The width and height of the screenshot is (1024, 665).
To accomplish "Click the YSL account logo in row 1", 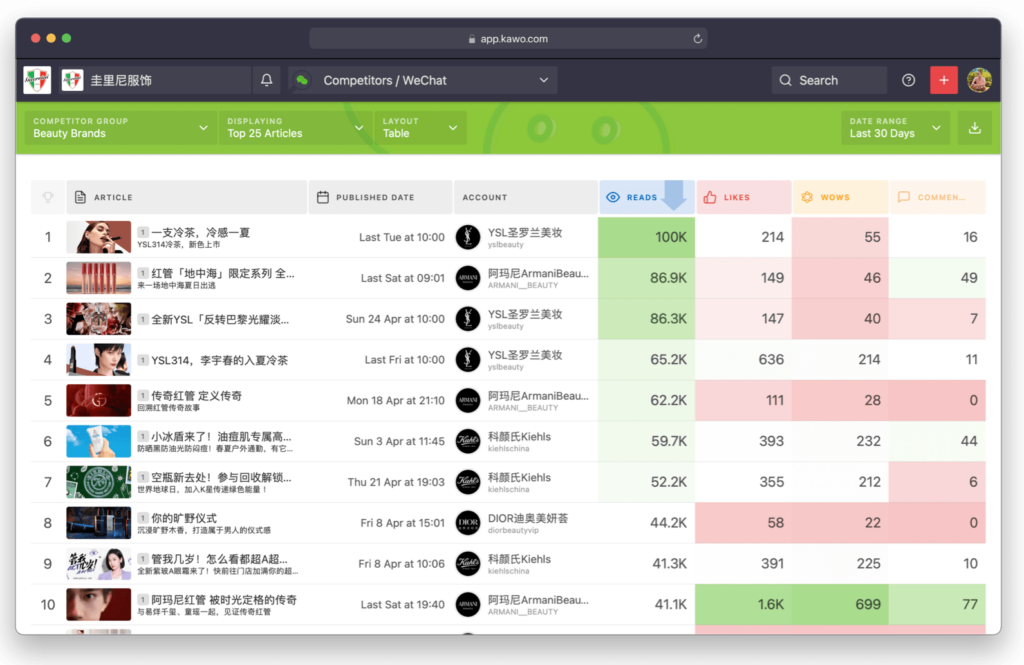I will coord(468,237).
